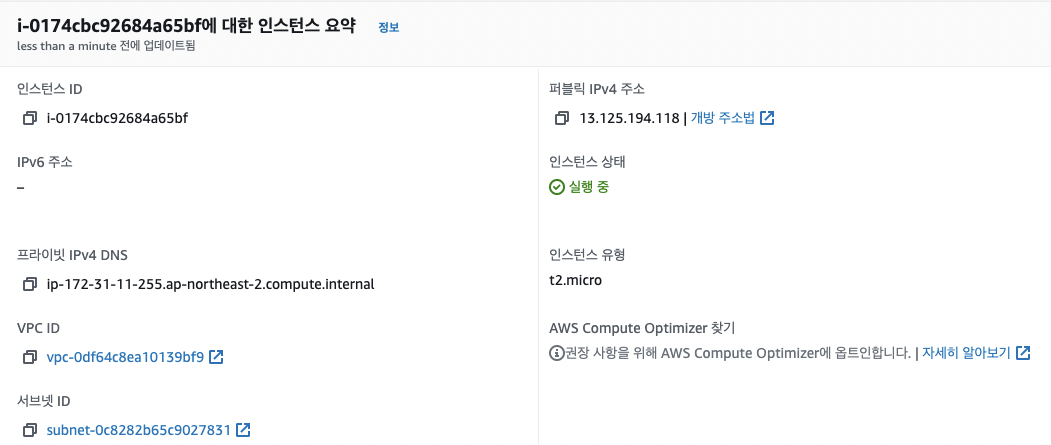Viewport: 1051px width, 445px height.
Task: Click external link icon next to subnet-0c8282b65c9027831
Action: [243, 430]
